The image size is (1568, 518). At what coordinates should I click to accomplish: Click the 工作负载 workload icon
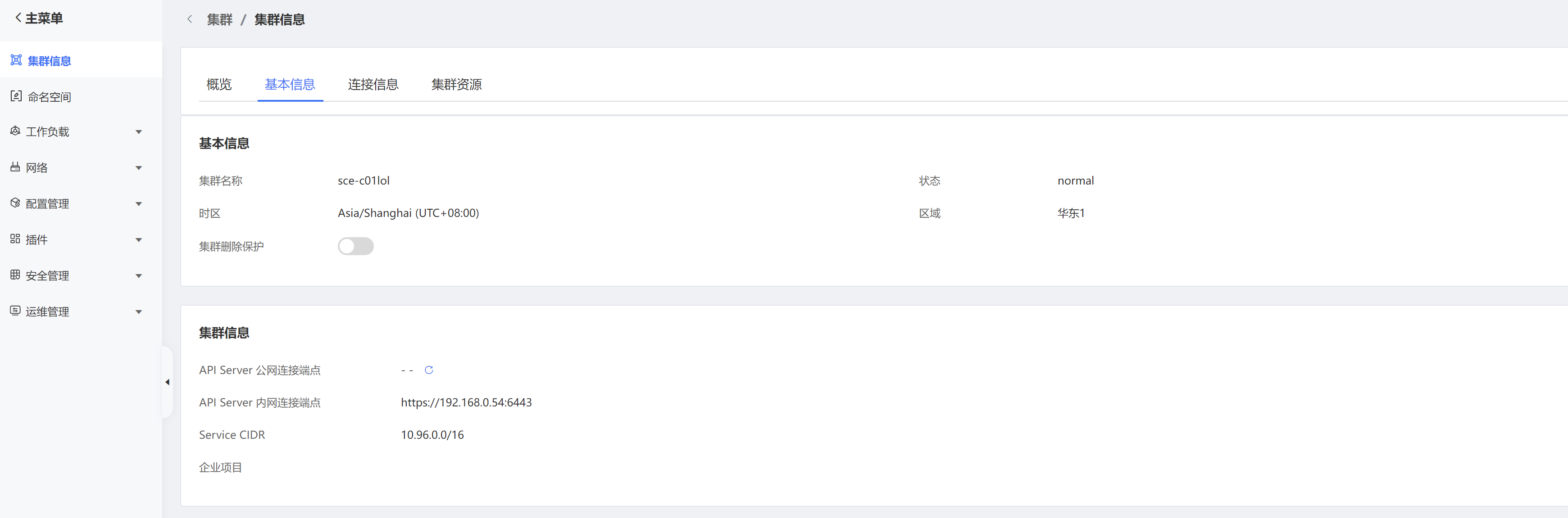tap(15, 131)
